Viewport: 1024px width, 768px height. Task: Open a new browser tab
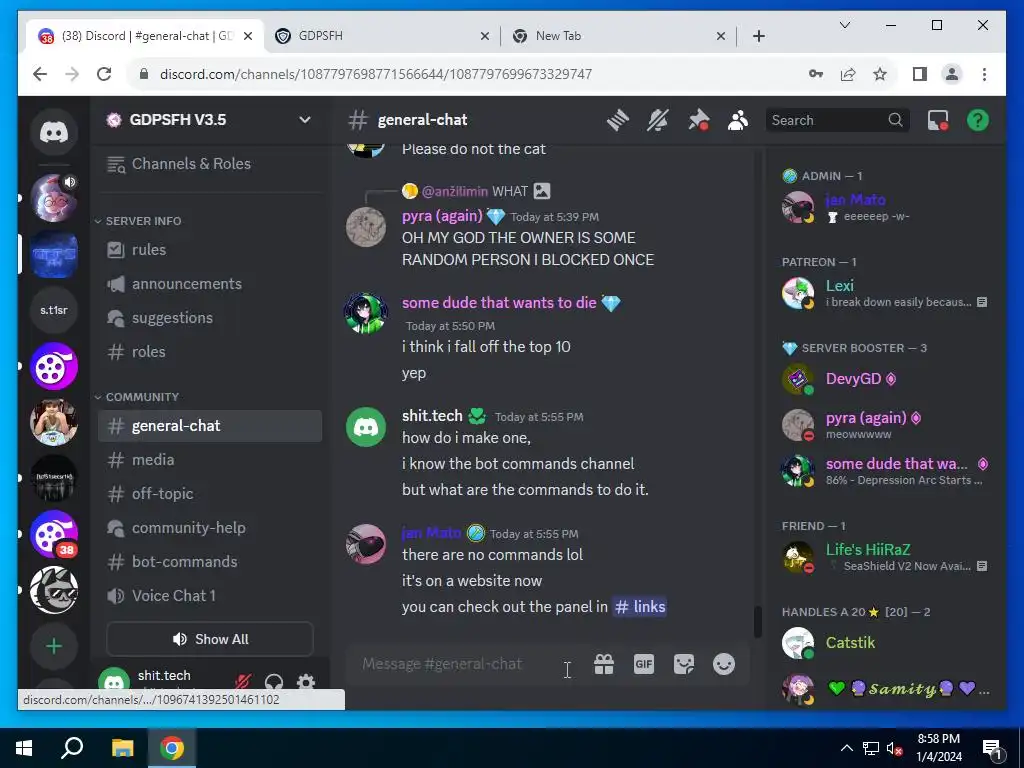pyautogui.click(x=758, y=36)
